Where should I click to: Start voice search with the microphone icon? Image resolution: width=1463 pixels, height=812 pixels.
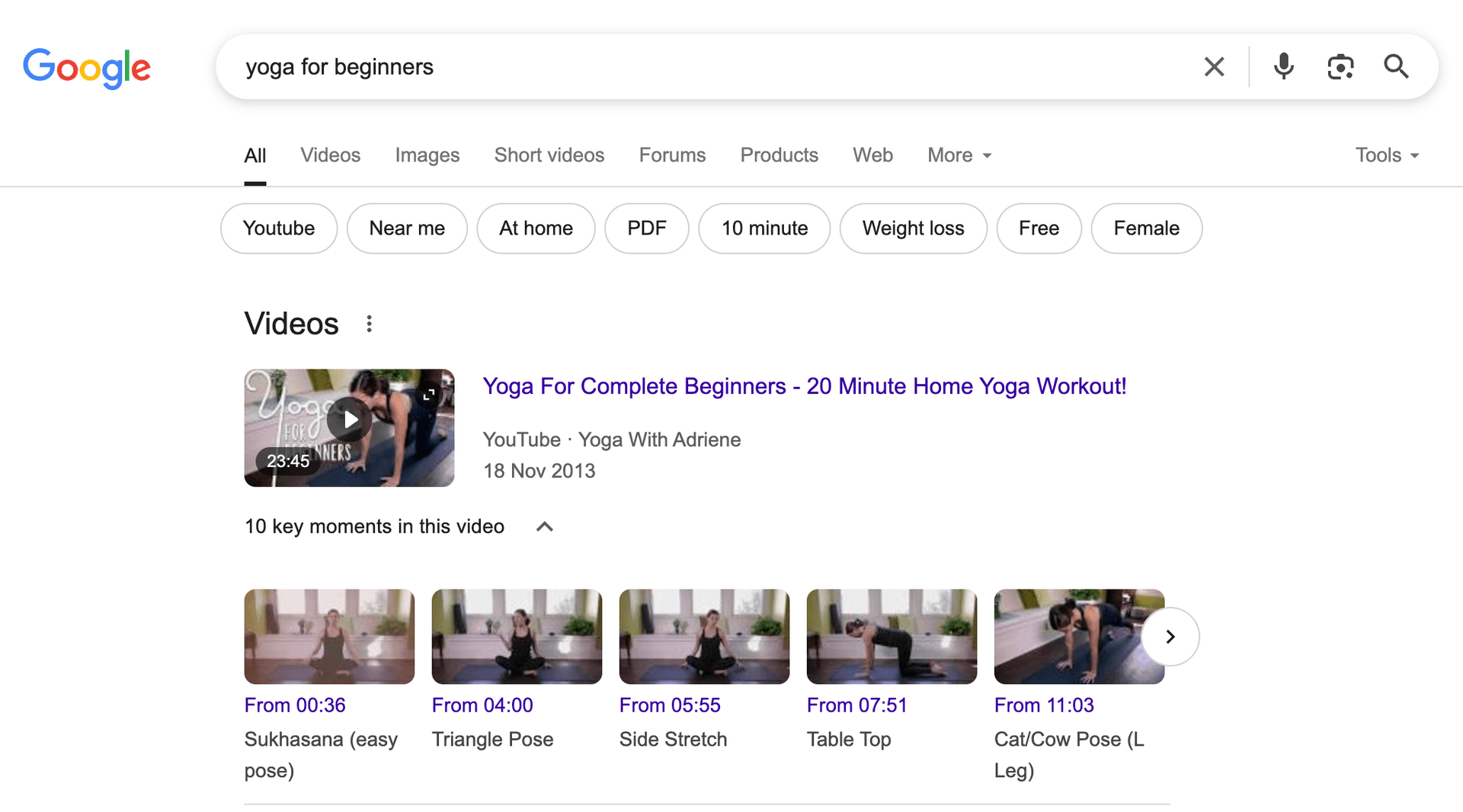pyautogui.click(x=1284, y=67)
